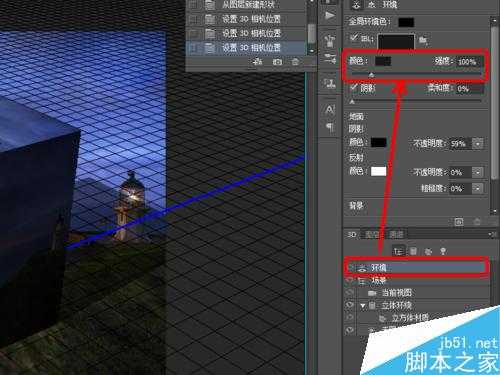
Task: Open the character panel 'A' icon
Action: tap(329, 110)
